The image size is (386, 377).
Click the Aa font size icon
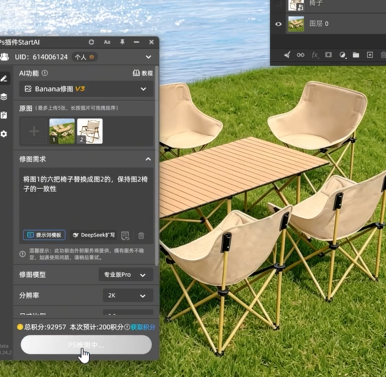click(x=107, y=42)
